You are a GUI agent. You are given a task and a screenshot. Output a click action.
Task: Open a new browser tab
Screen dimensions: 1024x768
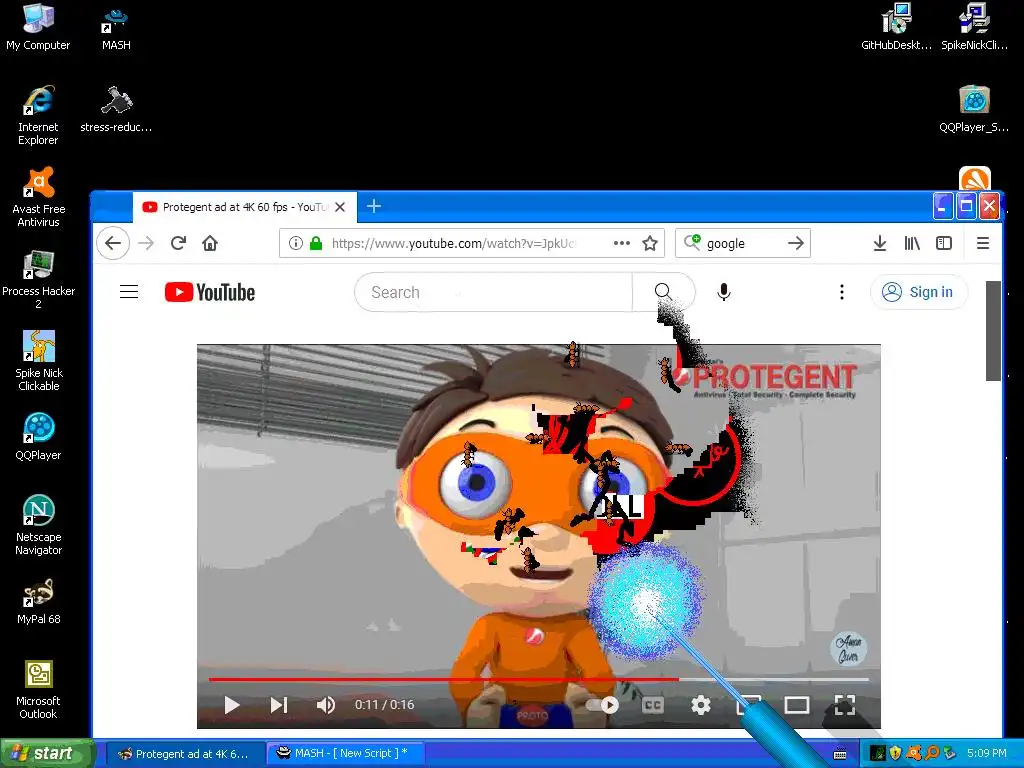click(x=374, y=206)
